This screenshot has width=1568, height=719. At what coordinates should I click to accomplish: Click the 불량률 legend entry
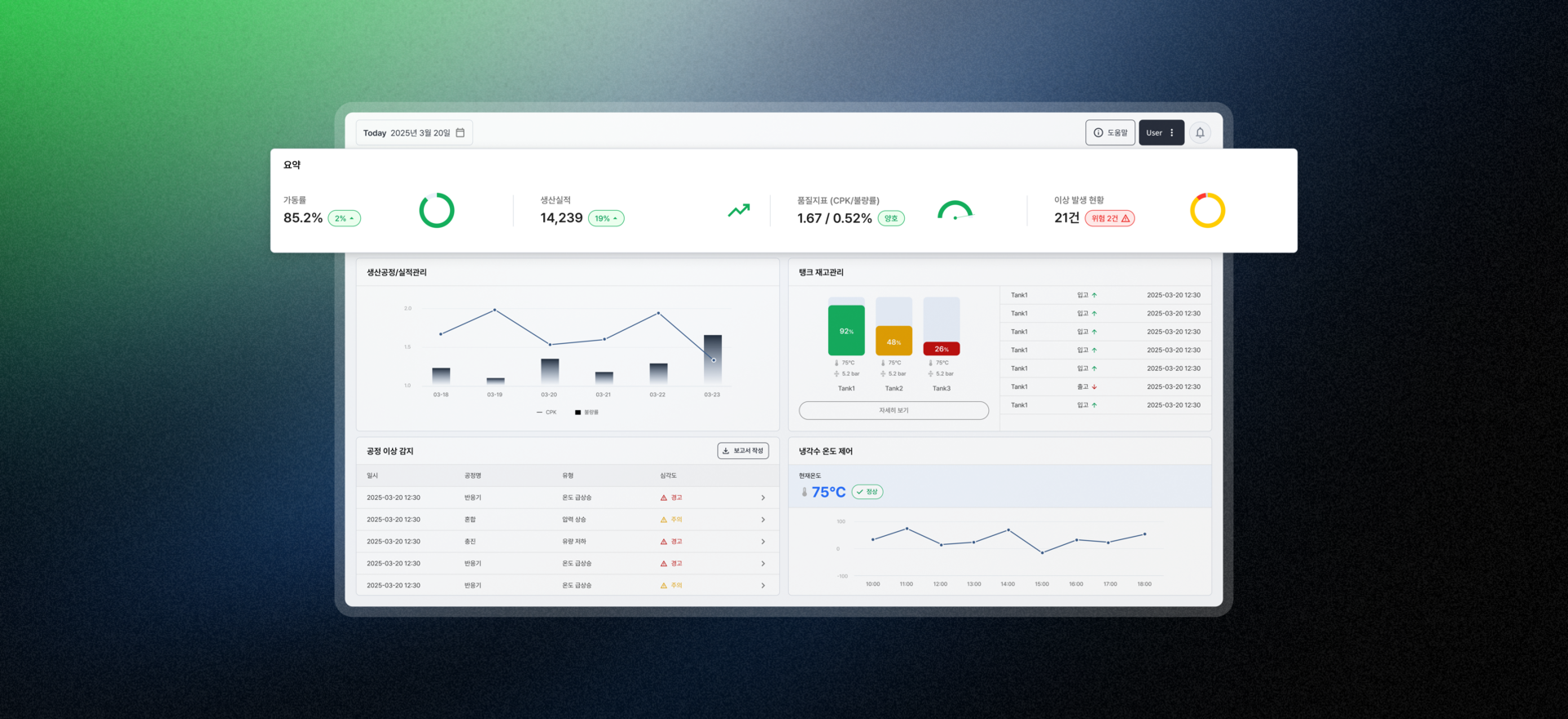(587, 413)
